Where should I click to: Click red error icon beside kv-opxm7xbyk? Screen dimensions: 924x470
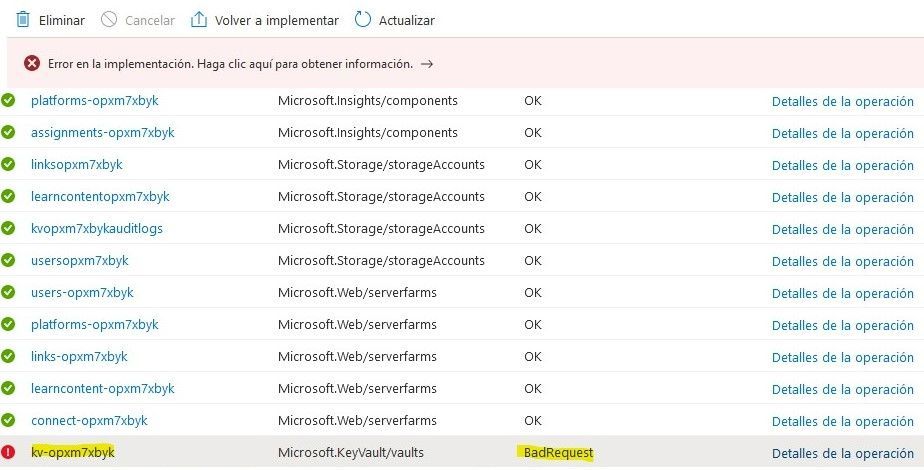tap(9, 453)
